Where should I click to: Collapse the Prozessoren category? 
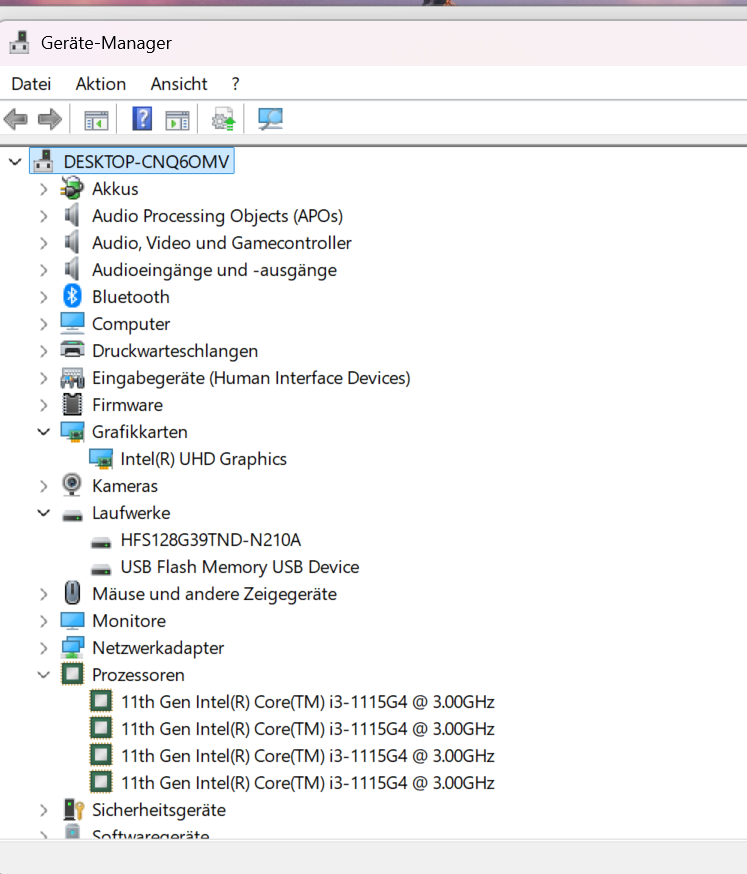(x=43, y=675)
